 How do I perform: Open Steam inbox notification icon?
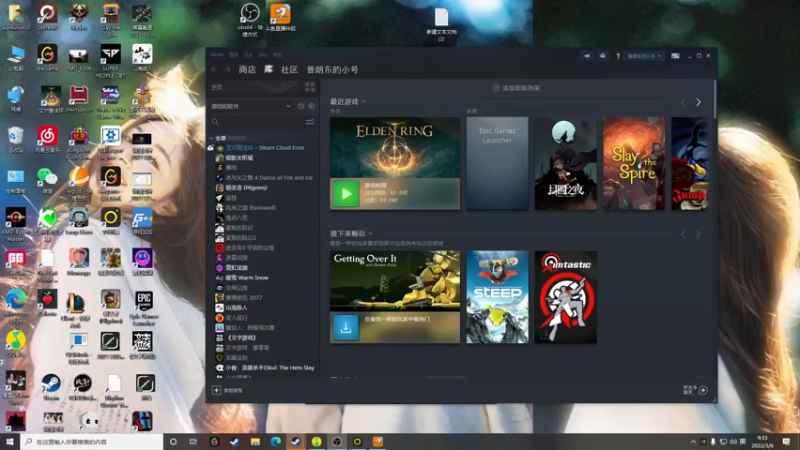tap(603, 56)
